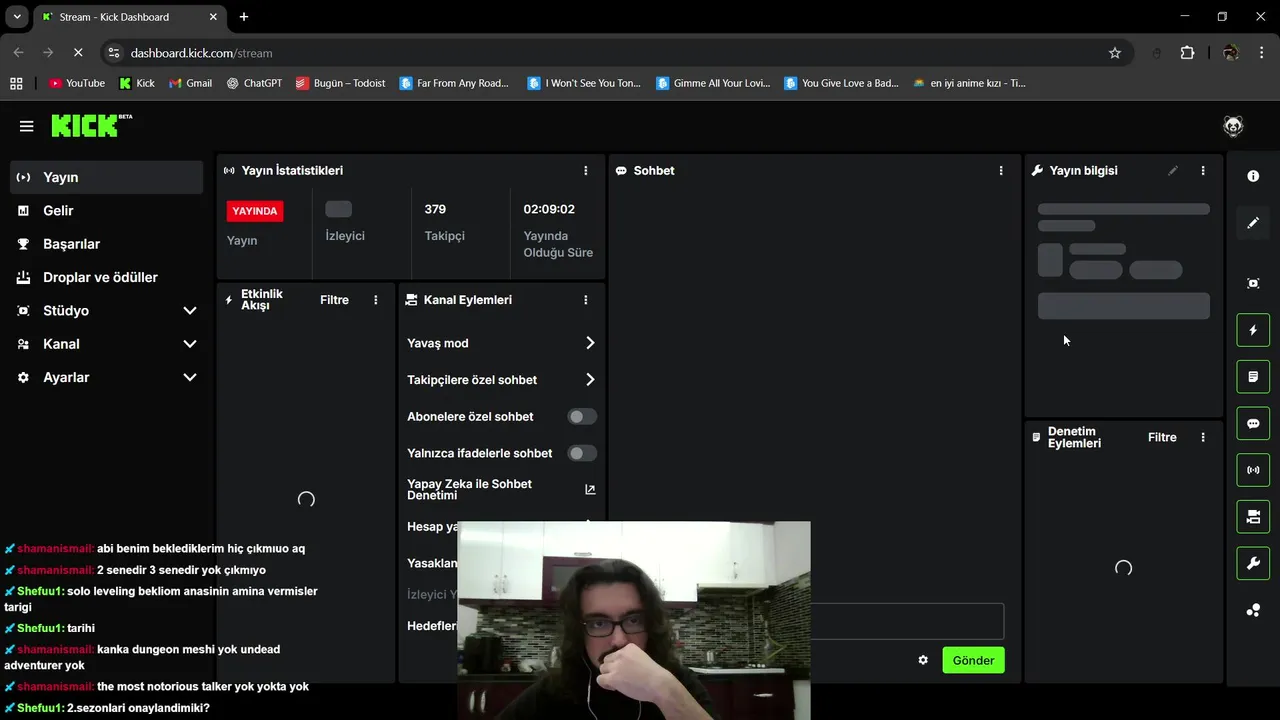Open Chrome apps grid in bookmarks bar
Viewport: 1280px width, 720px height.
16,83
